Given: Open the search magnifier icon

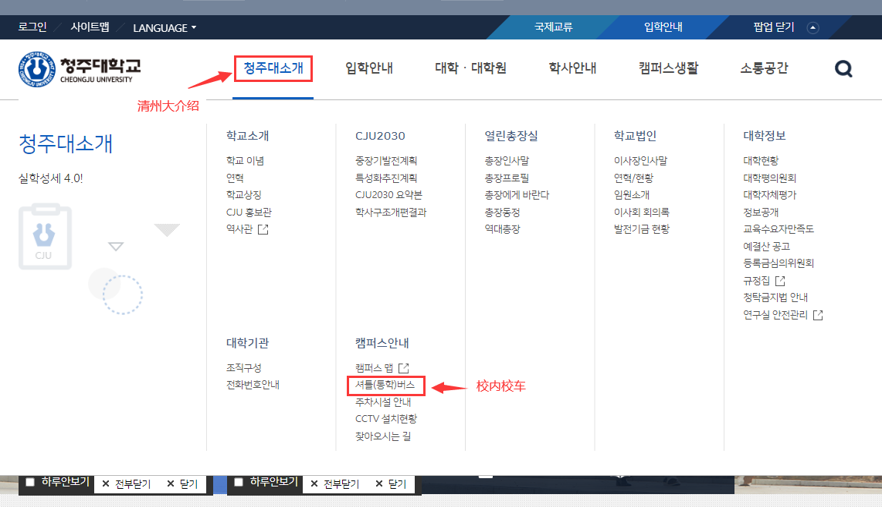Looking at the screenshot, I should (843, 69).
